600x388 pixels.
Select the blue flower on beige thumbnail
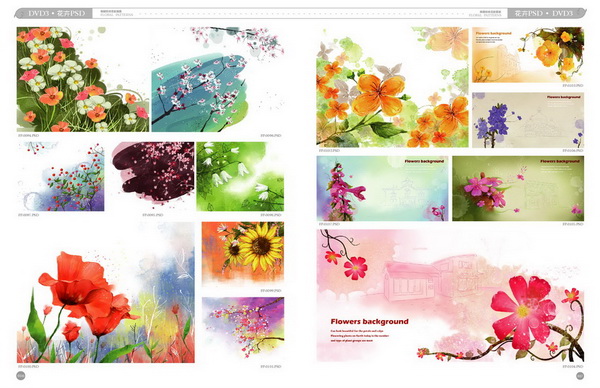tap(528, 120)
